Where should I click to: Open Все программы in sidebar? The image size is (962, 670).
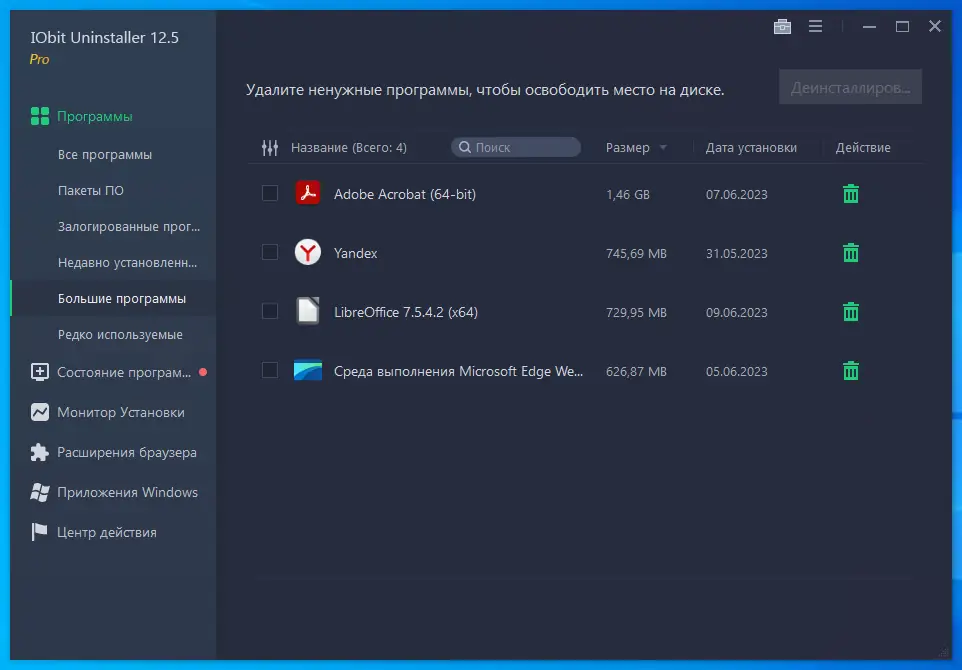click(x=105, y=155)
